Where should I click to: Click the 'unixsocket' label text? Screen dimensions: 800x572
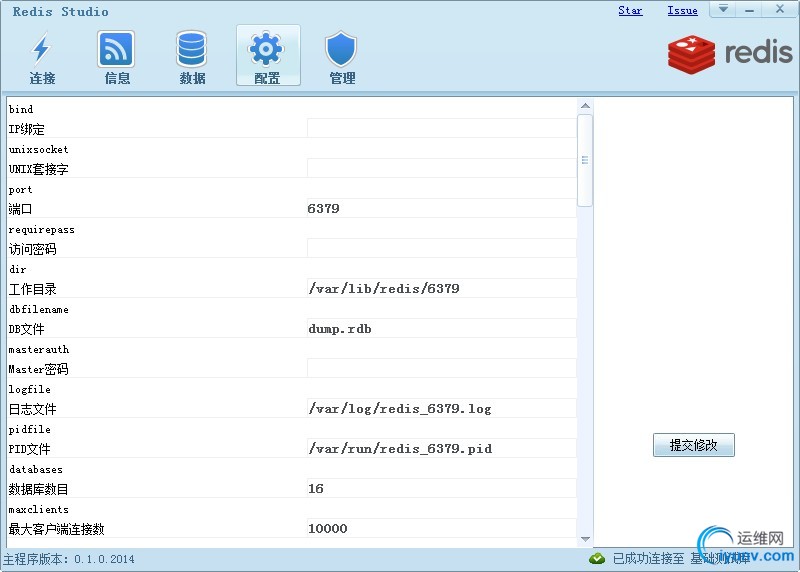[x=38, y=150]
